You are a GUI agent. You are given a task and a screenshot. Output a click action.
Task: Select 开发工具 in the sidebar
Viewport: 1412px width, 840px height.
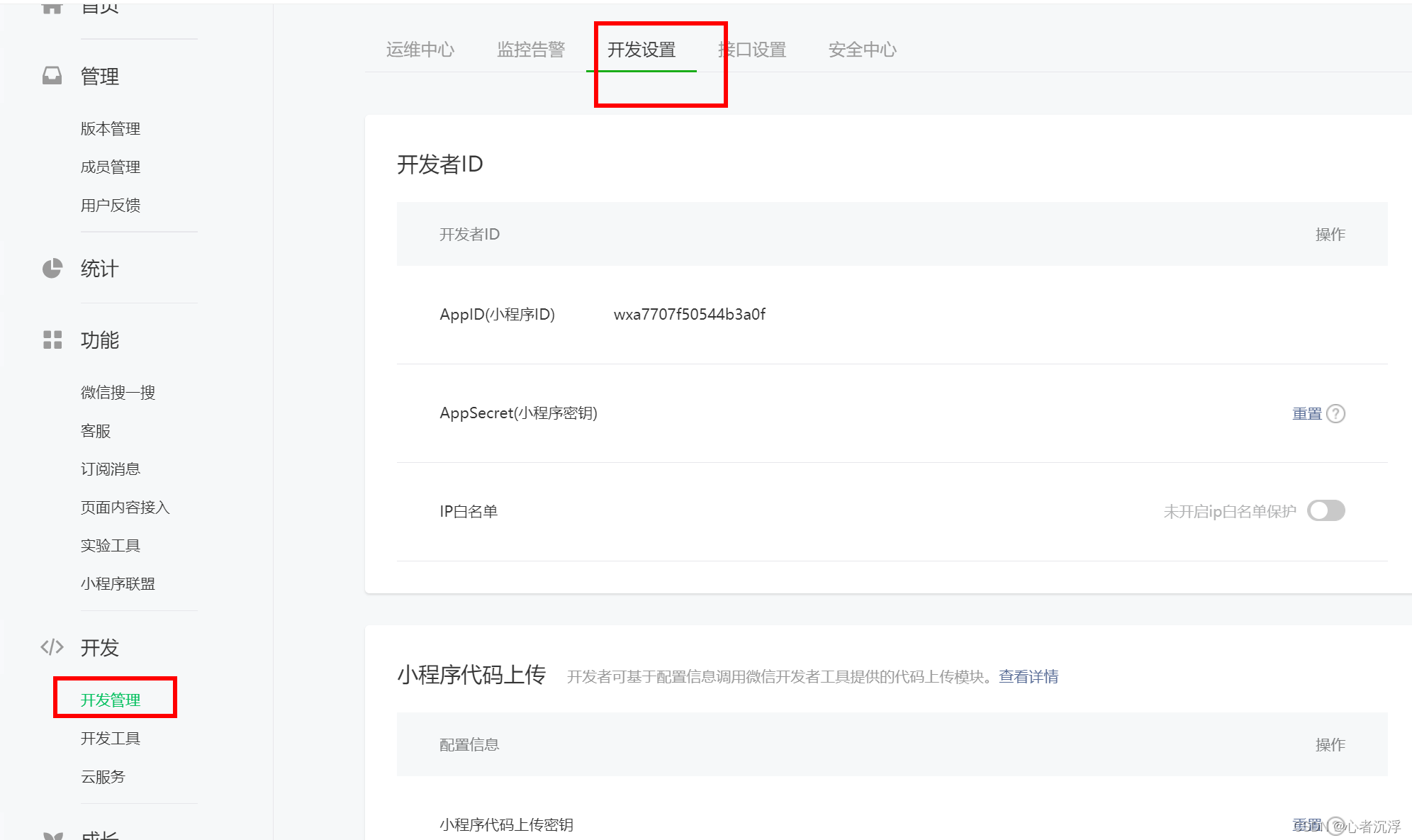coord(110,738)
